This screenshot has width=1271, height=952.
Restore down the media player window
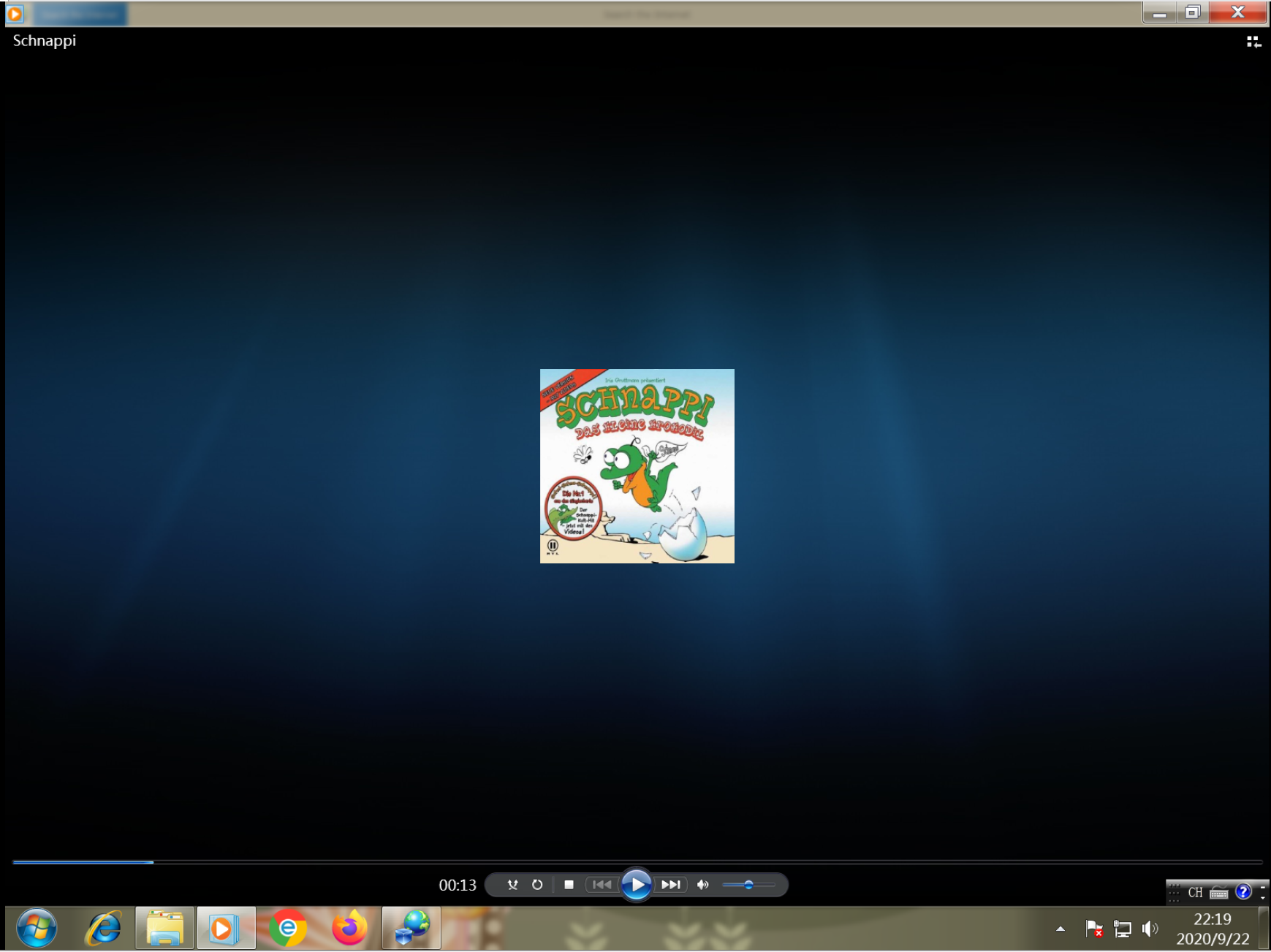[x=1193, y=13]
